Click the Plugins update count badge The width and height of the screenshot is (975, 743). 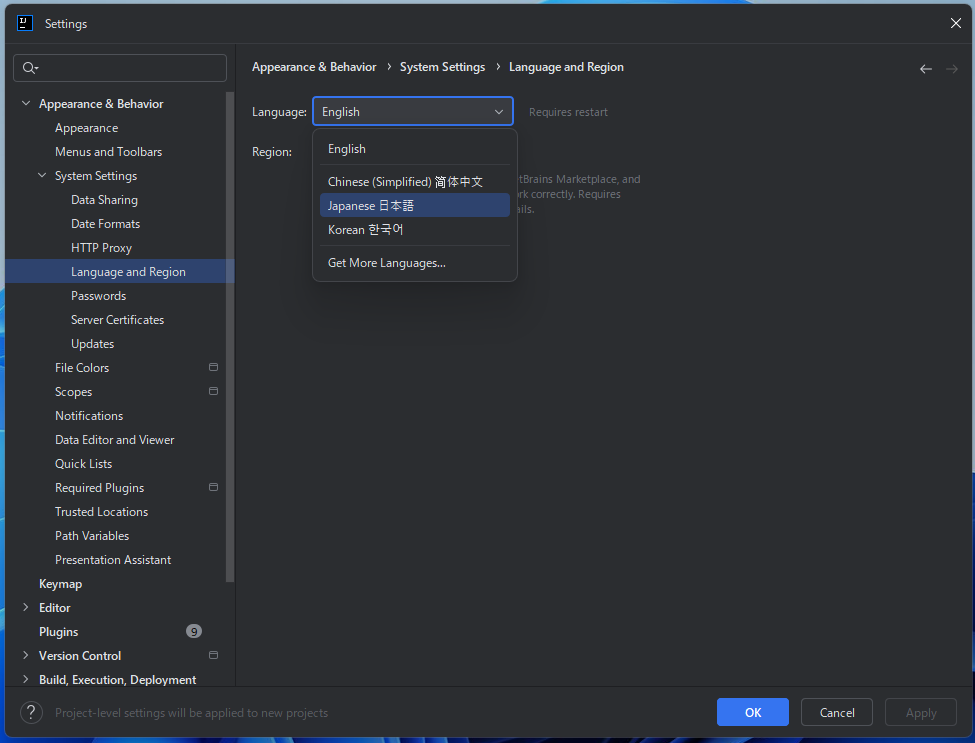[x=194, y=632]
